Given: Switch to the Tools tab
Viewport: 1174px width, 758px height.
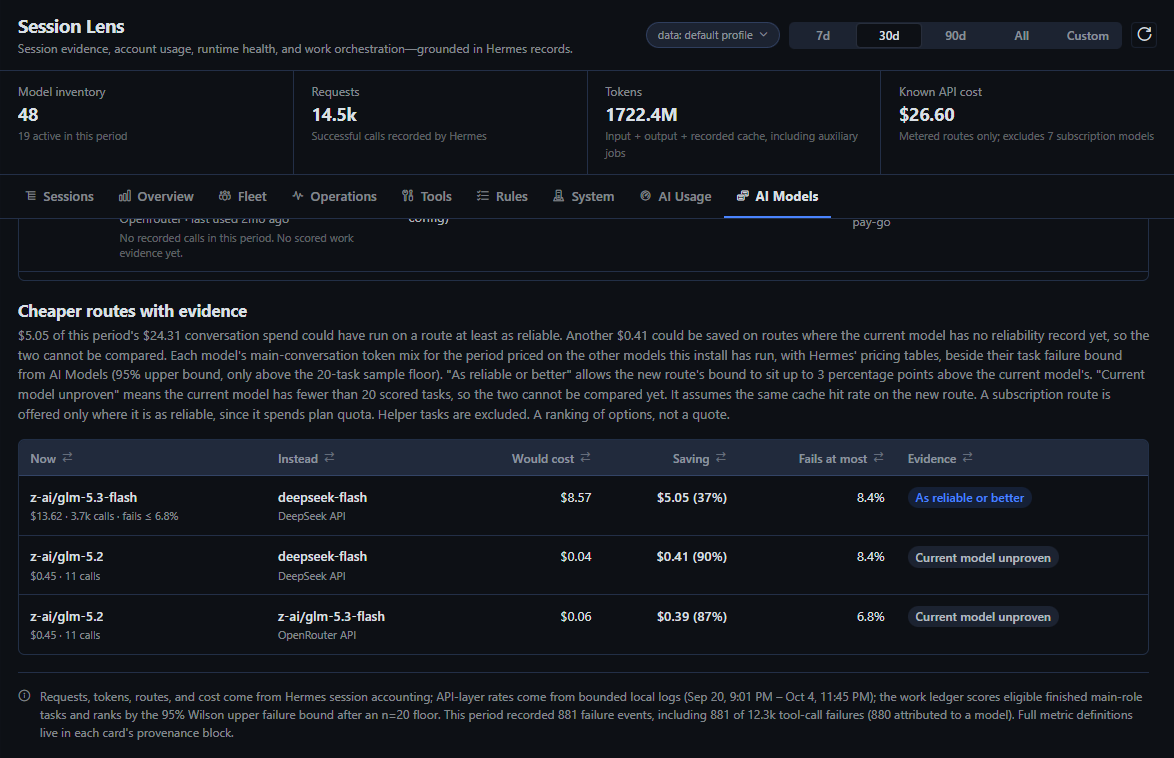Looking at the screenshot, I should [x=427, y=196].
